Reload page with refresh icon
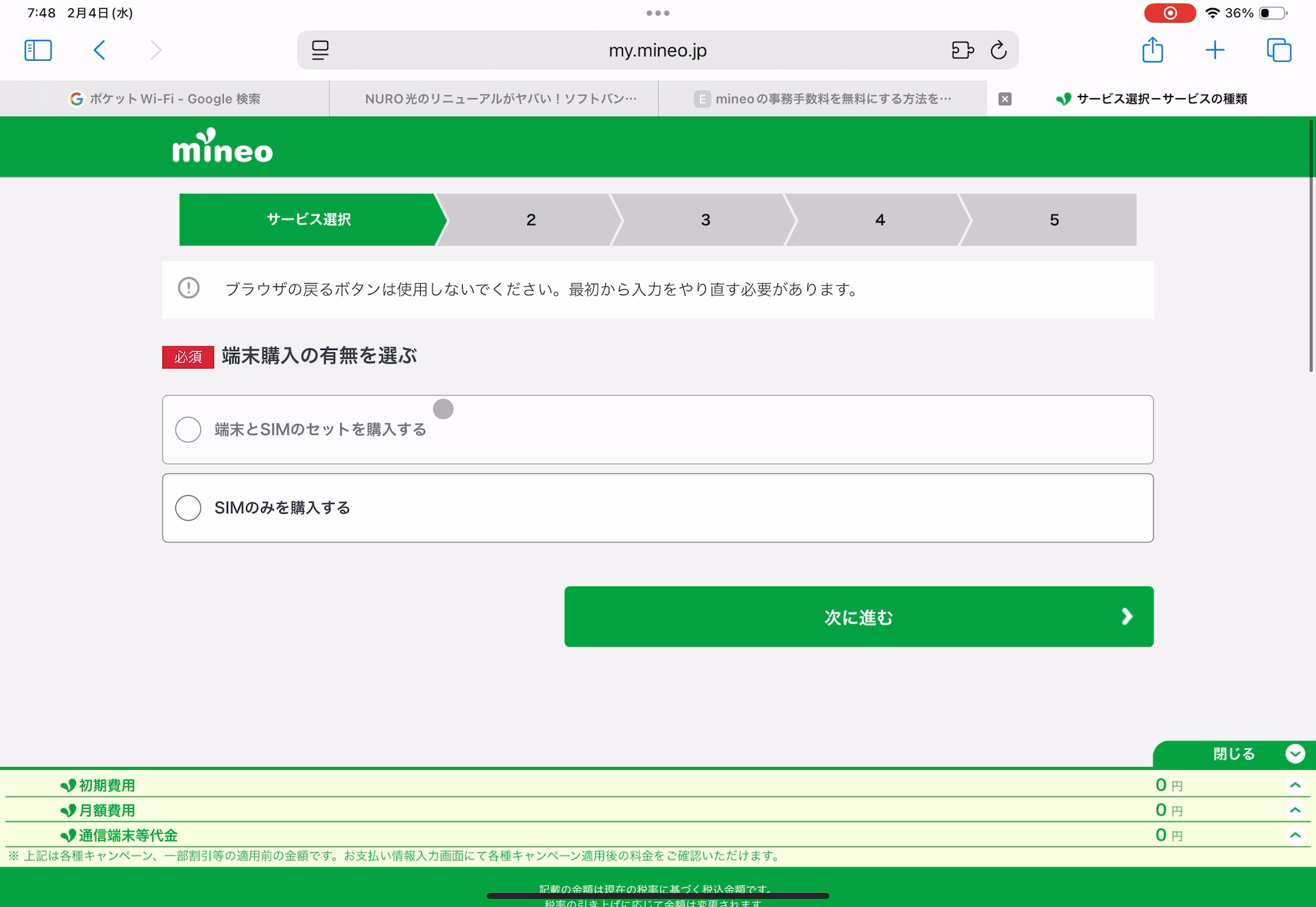 tap(999, 50)
